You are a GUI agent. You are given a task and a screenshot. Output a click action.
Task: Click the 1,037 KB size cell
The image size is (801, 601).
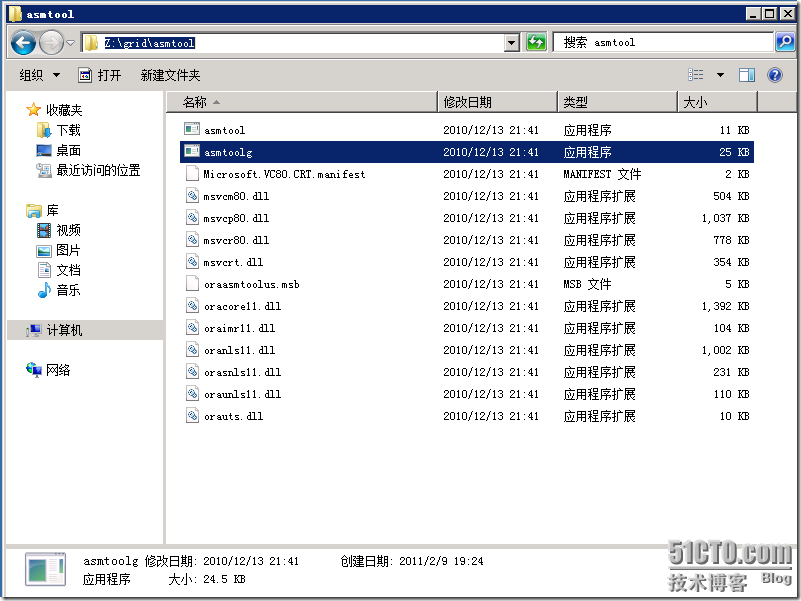click(x=725, y=218)
